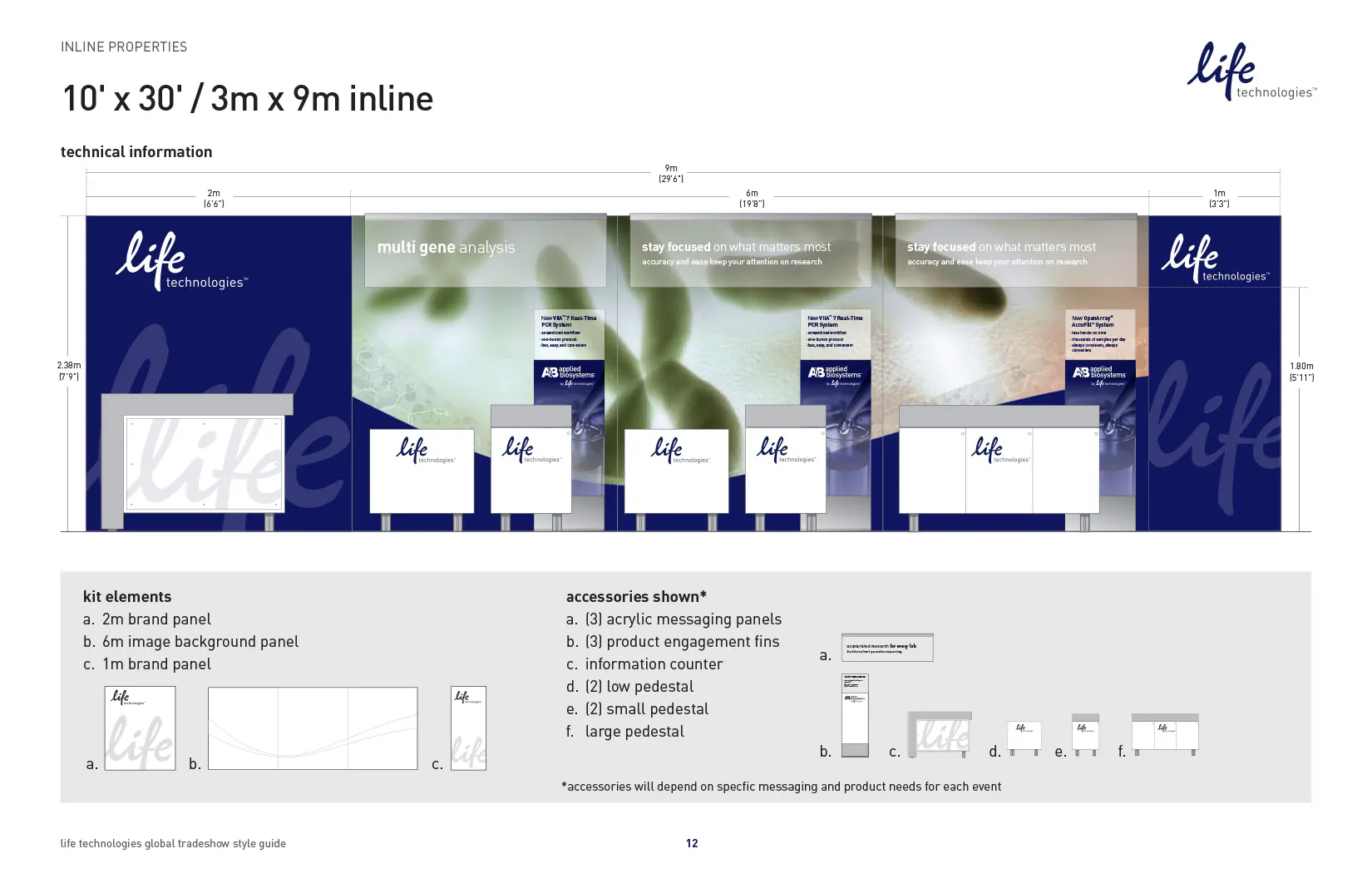Click the large pedestal accessory thumbnail

[x=1165, y=734]
